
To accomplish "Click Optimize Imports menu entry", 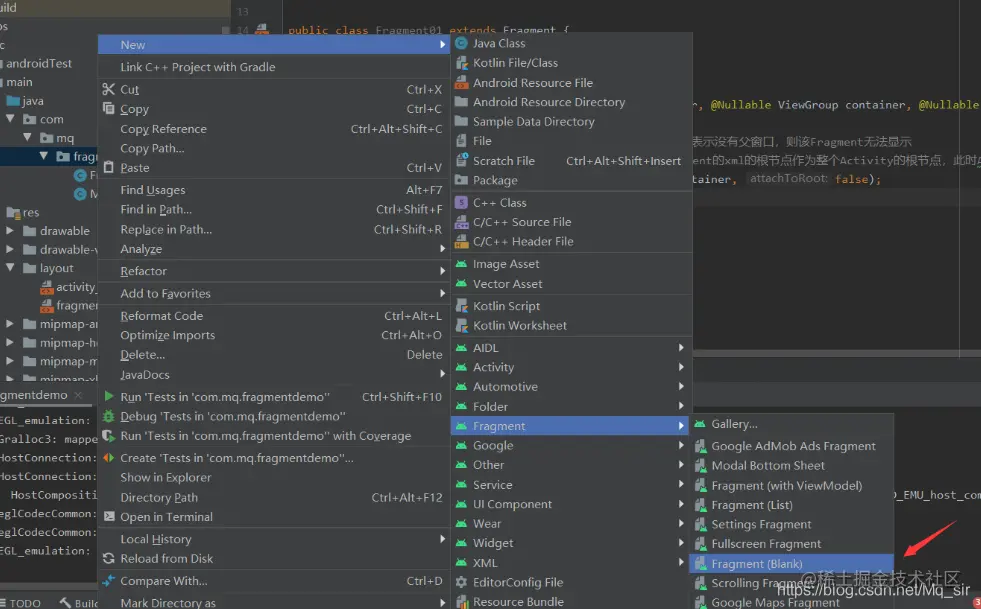I will coord(273,335).
